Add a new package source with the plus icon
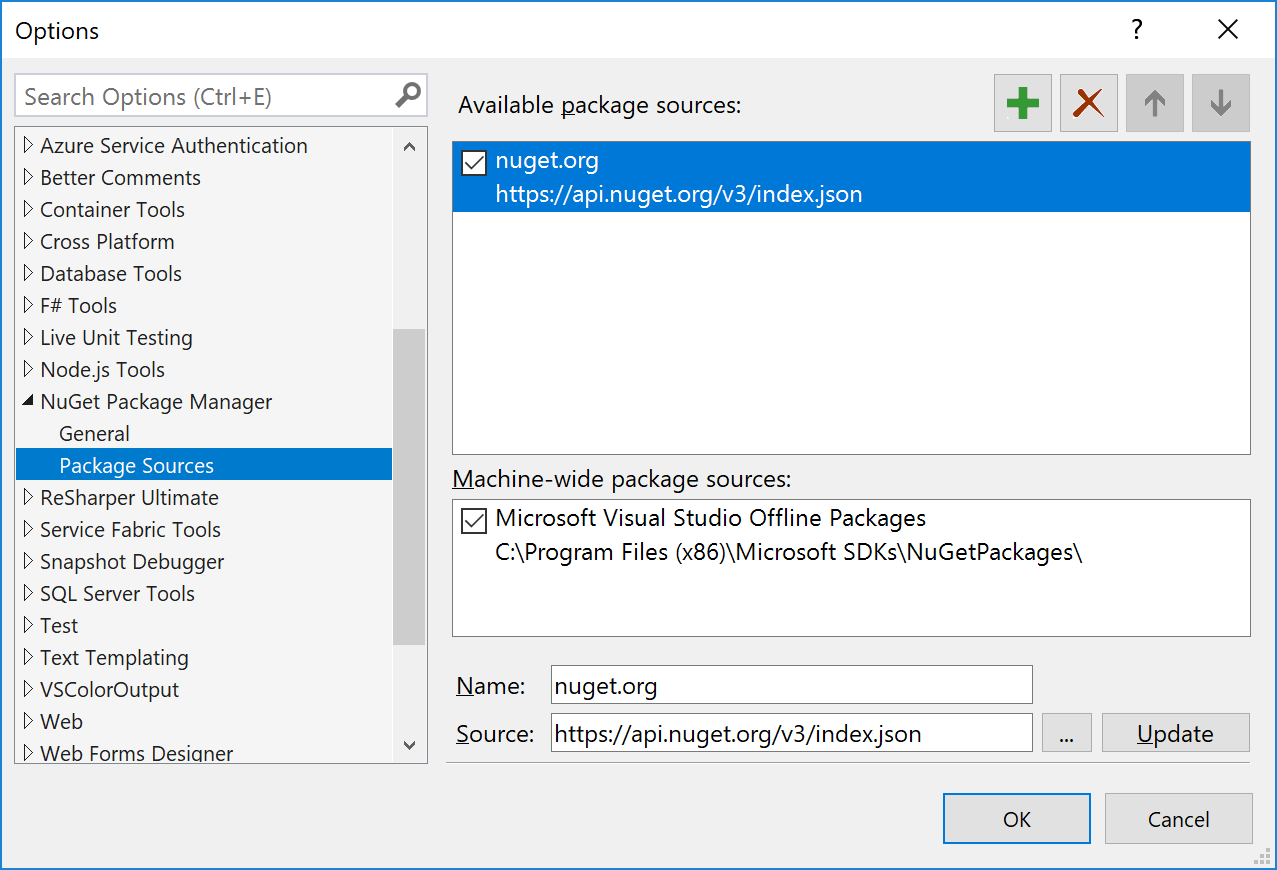 1021,102
